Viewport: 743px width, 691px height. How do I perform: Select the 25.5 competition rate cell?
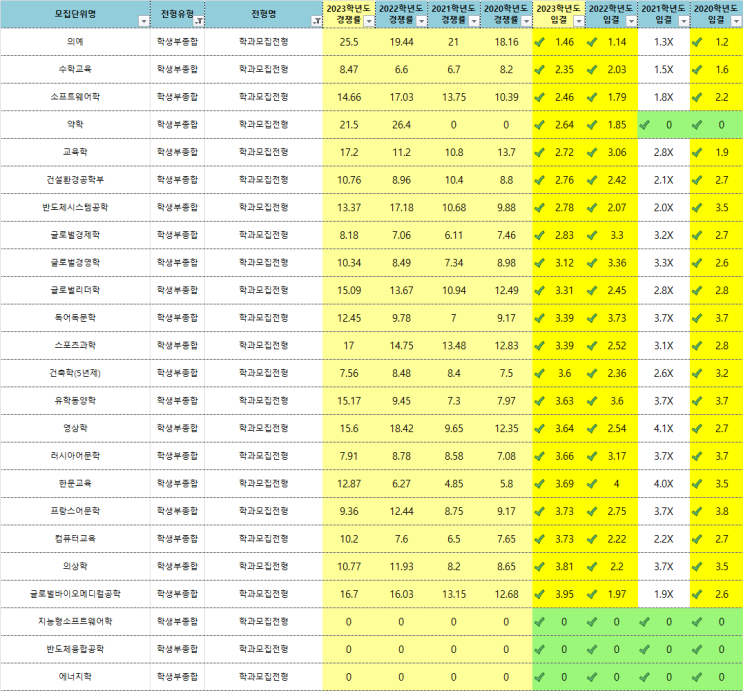[349, 42]
